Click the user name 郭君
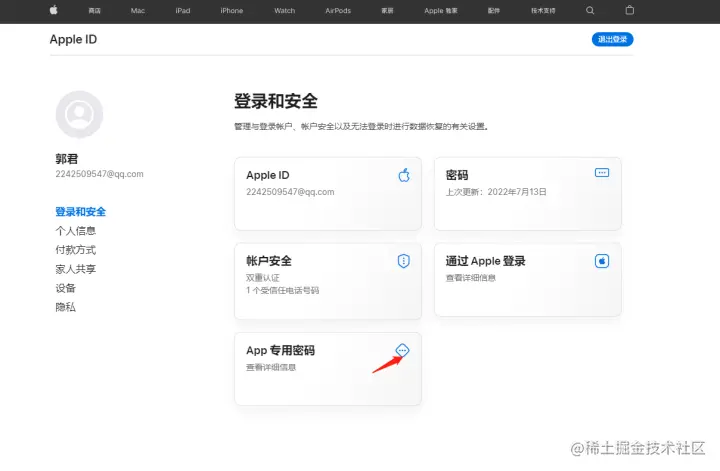The height and width of the screenshot is (471, 720). pyautogui.click(x=67, y=159)
